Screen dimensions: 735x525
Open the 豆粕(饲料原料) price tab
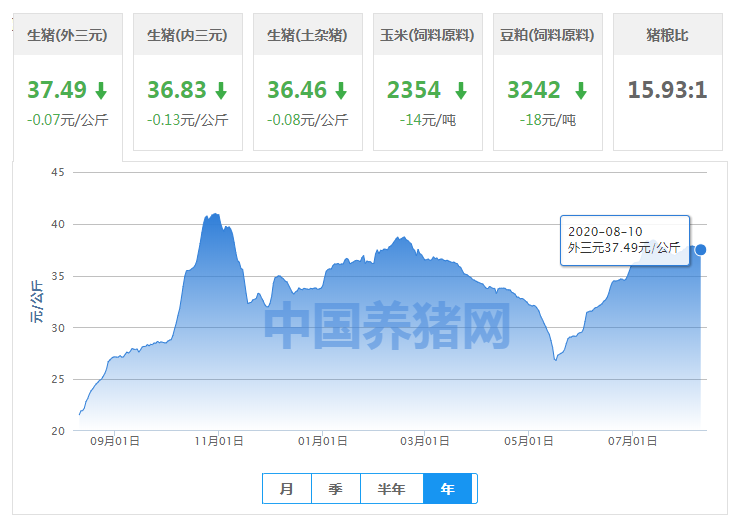(548, 82)
